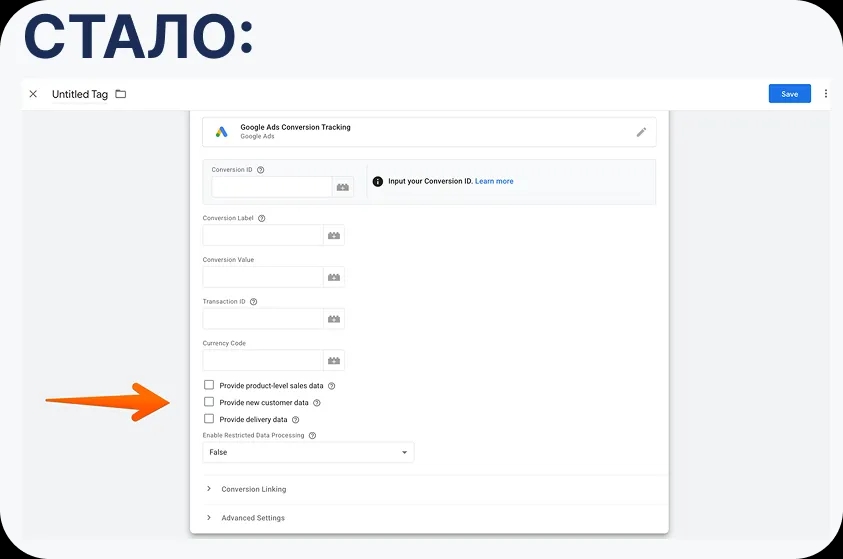Click the Conversion ID input field
The width and height of the screenshot is (843, 559).
(x=272, y=187)
